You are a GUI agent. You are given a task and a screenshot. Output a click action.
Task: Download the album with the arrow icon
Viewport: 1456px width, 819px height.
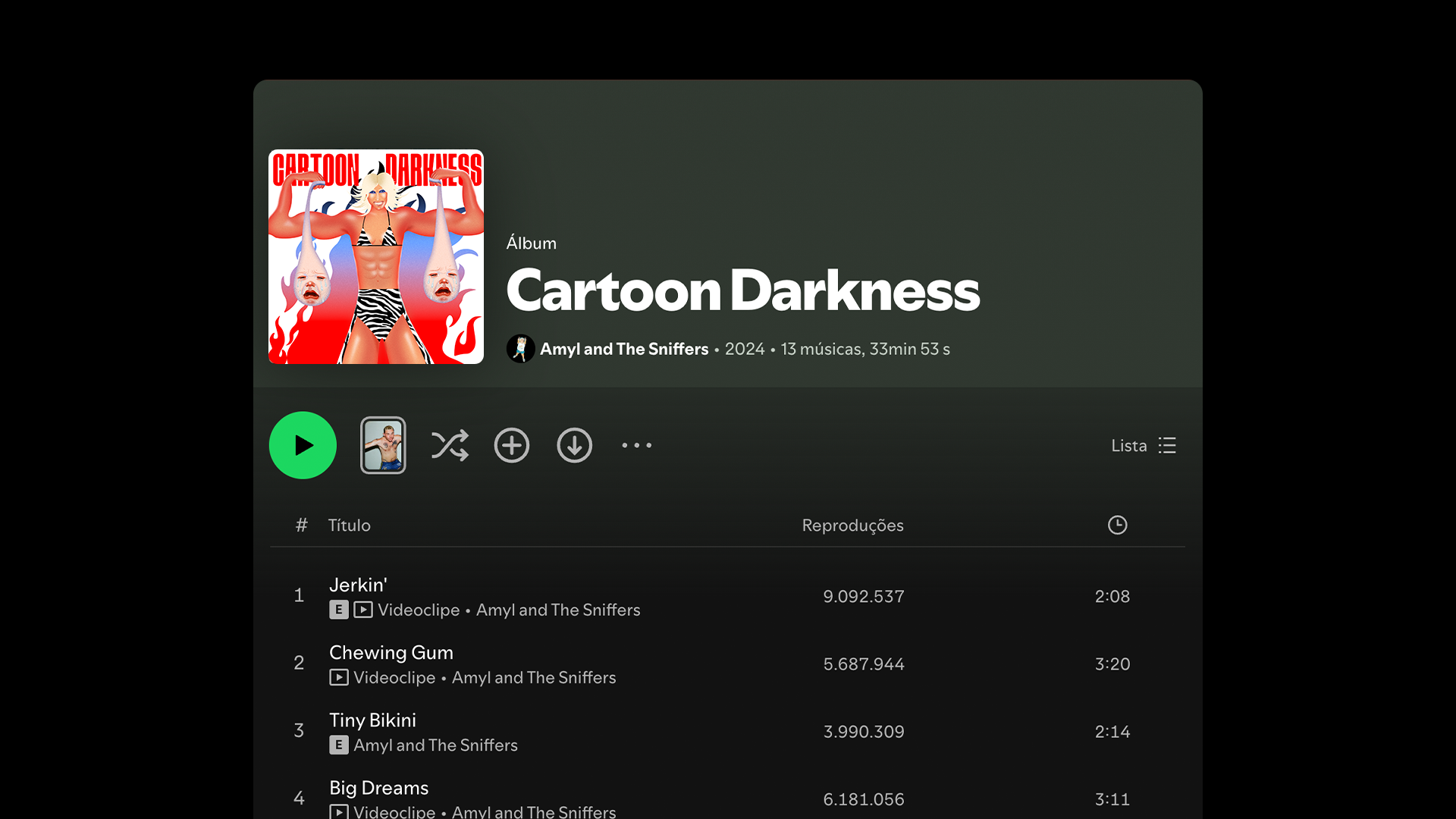[575, 445]
